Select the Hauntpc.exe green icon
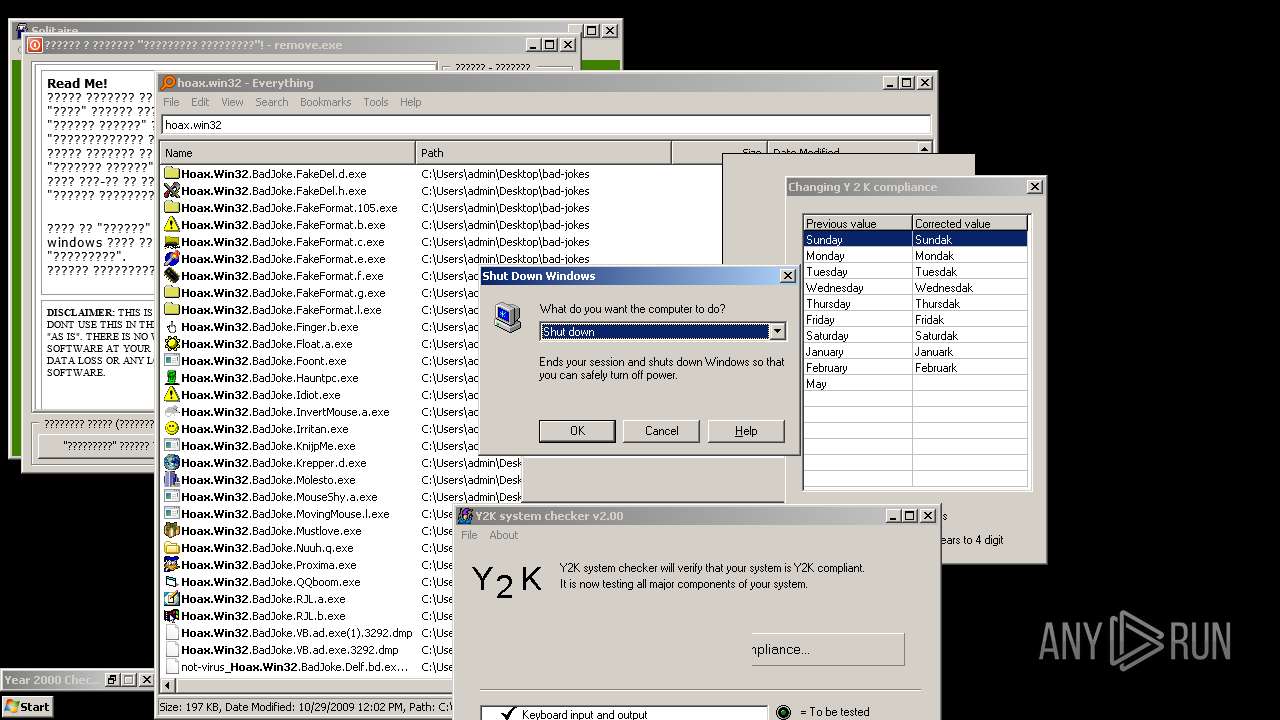1280x720 pixels. (172, 378)
